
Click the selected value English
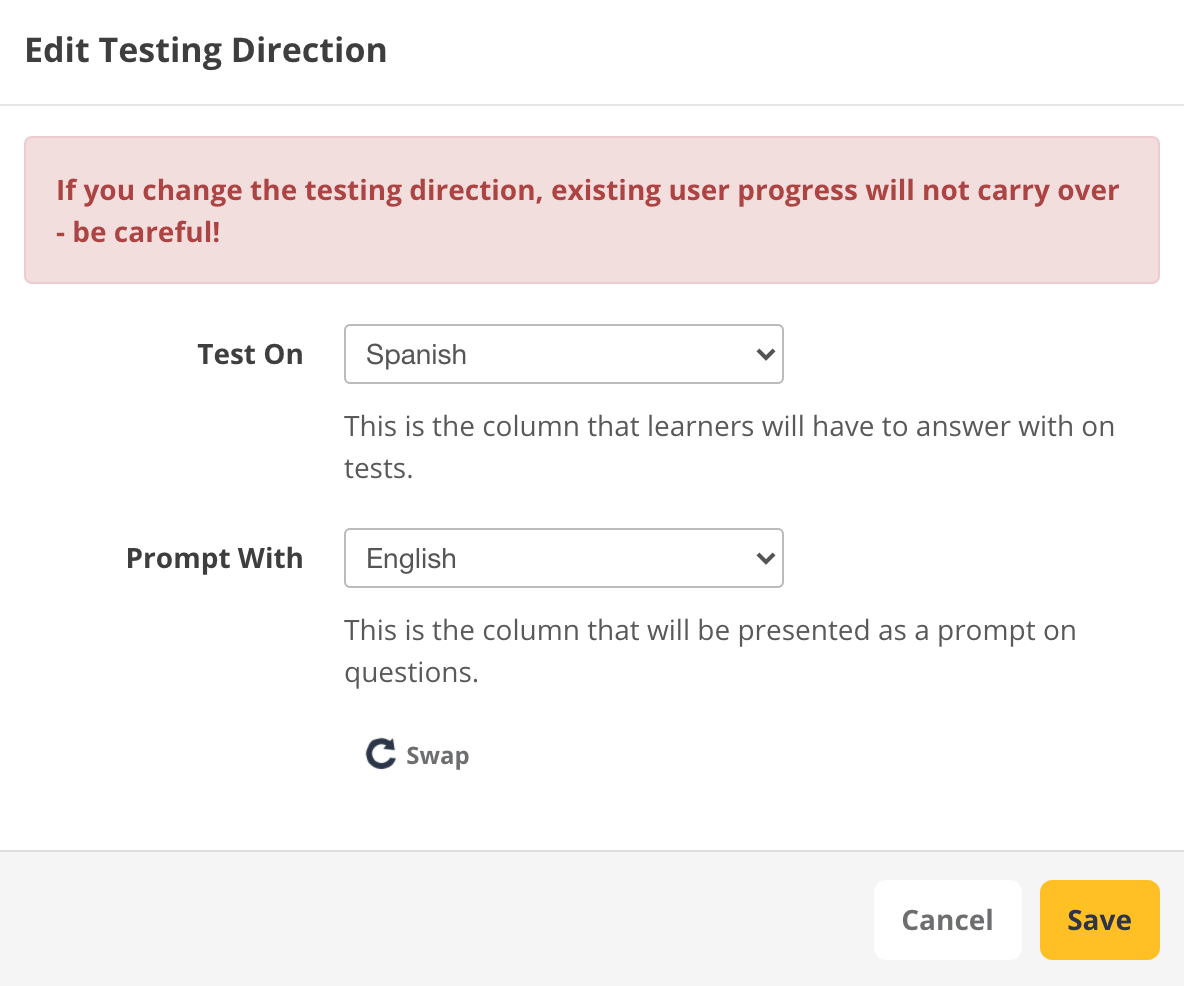coord(411,559)
